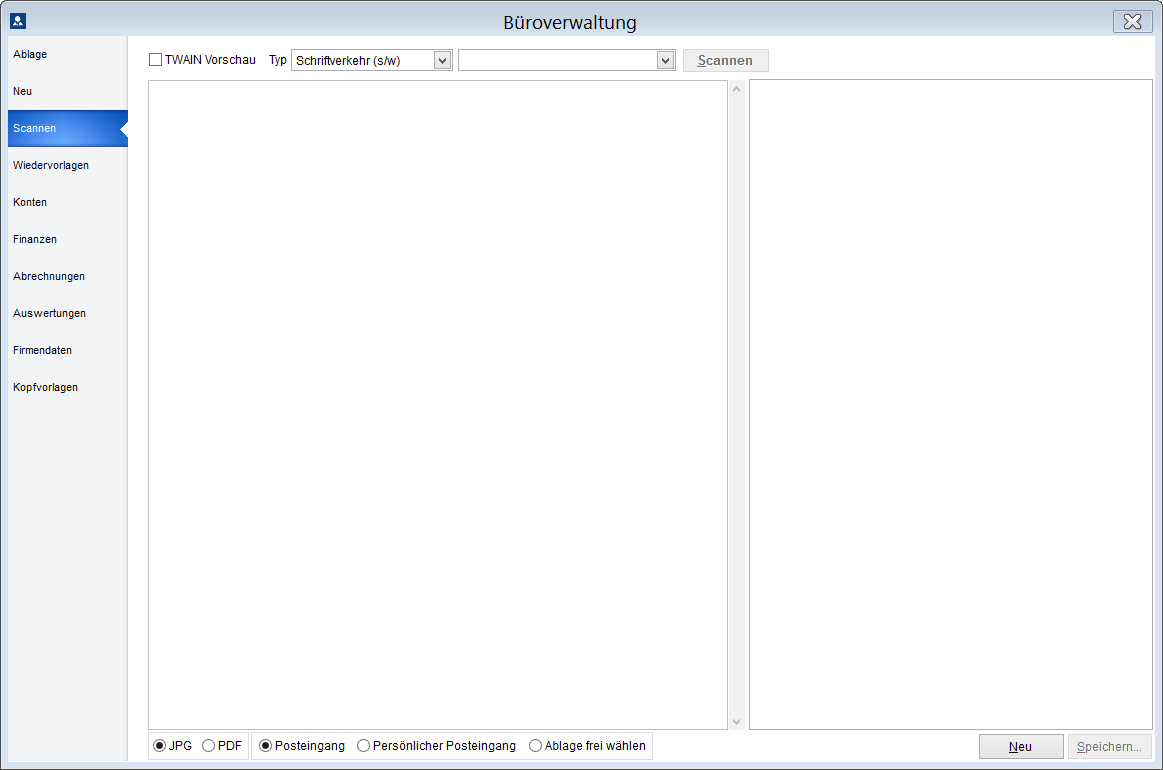The width and height of the screenshot is (1163, 770).
Task: Open Firmendaten
Action: click(67, 350)
